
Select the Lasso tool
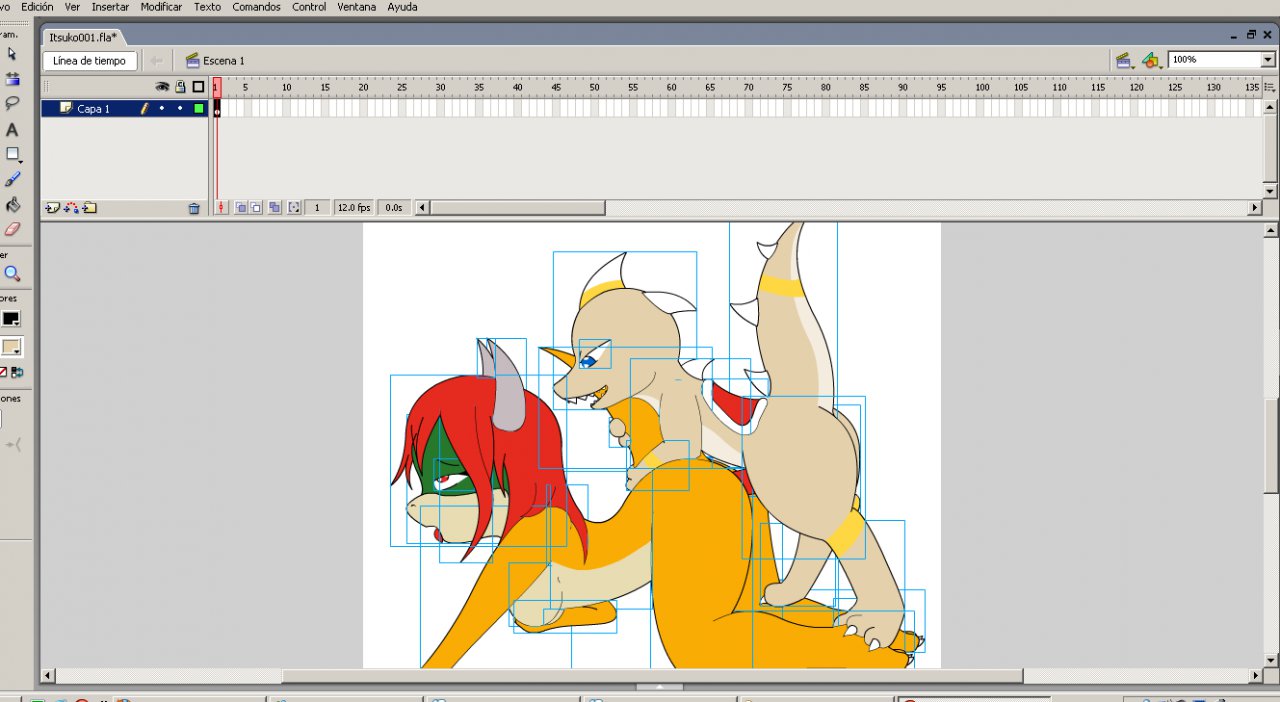click(12, 103)
